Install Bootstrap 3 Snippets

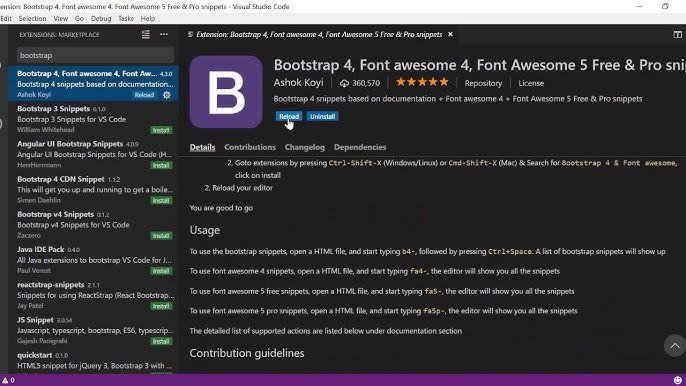click(x=161, y=130)
